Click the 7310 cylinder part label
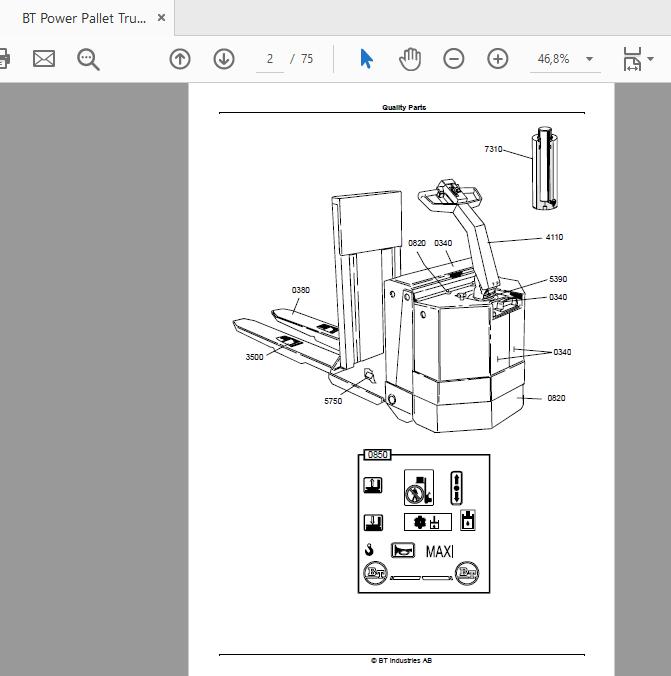 (x=493, y=149)
